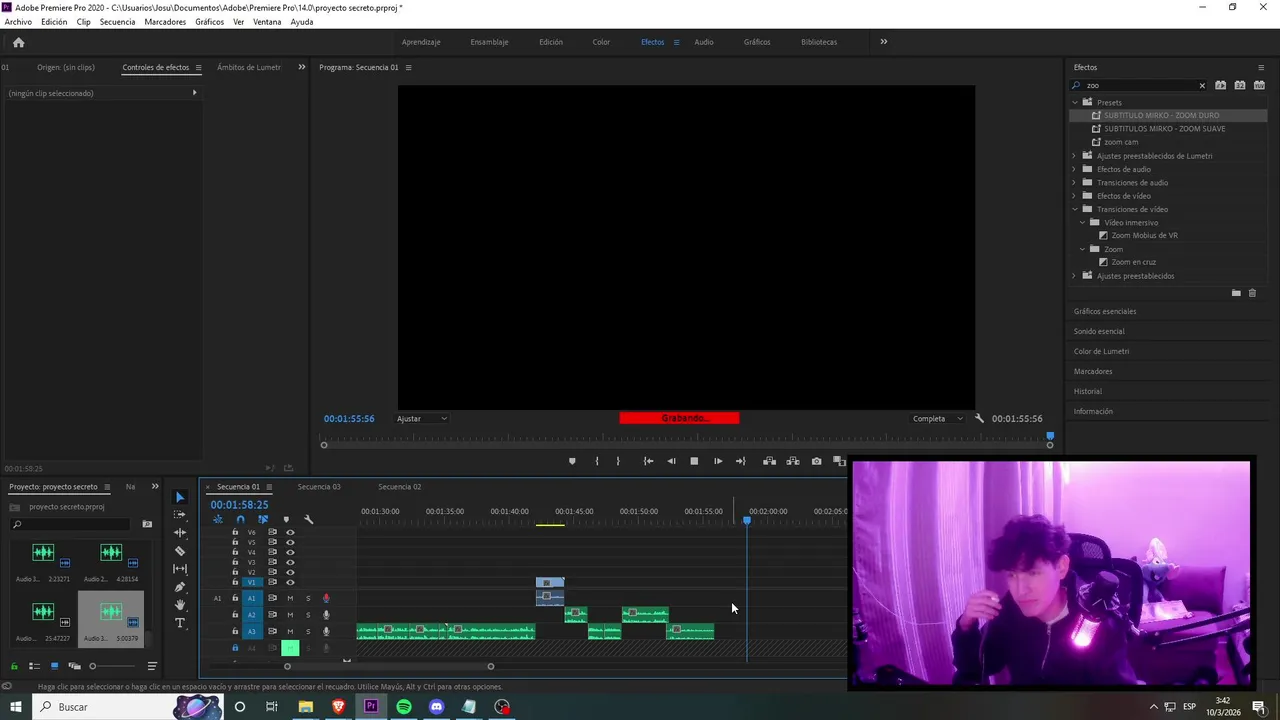Open timeline display settings wrench
Viewport: 1280px width, 720px height.
pyautogui.click(x=308, y=519)
